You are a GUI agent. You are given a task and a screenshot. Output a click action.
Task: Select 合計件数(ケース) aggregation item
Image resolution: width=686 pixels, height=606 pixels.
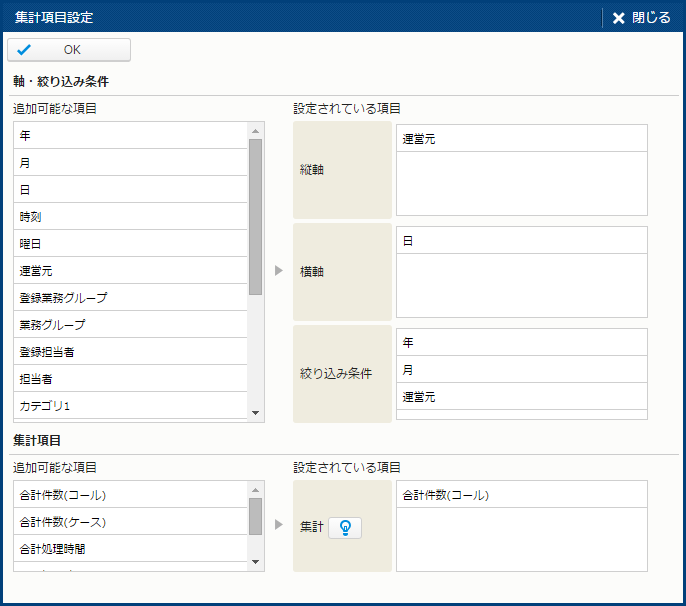(130, 521)
